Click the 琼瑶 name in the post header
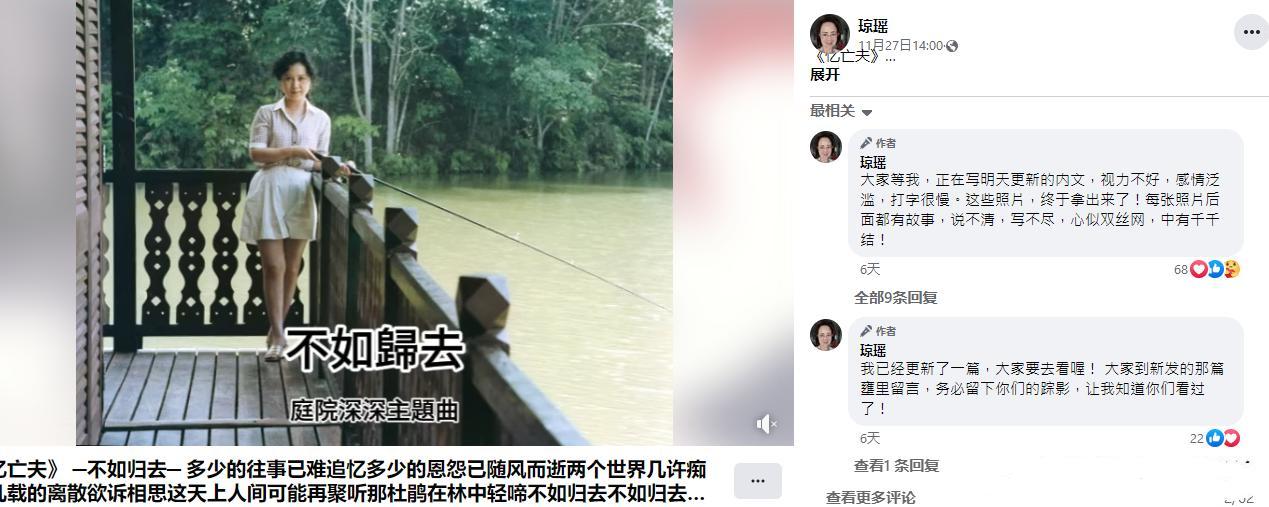This screenshot has height=507, width=1269. click(873, 26)
